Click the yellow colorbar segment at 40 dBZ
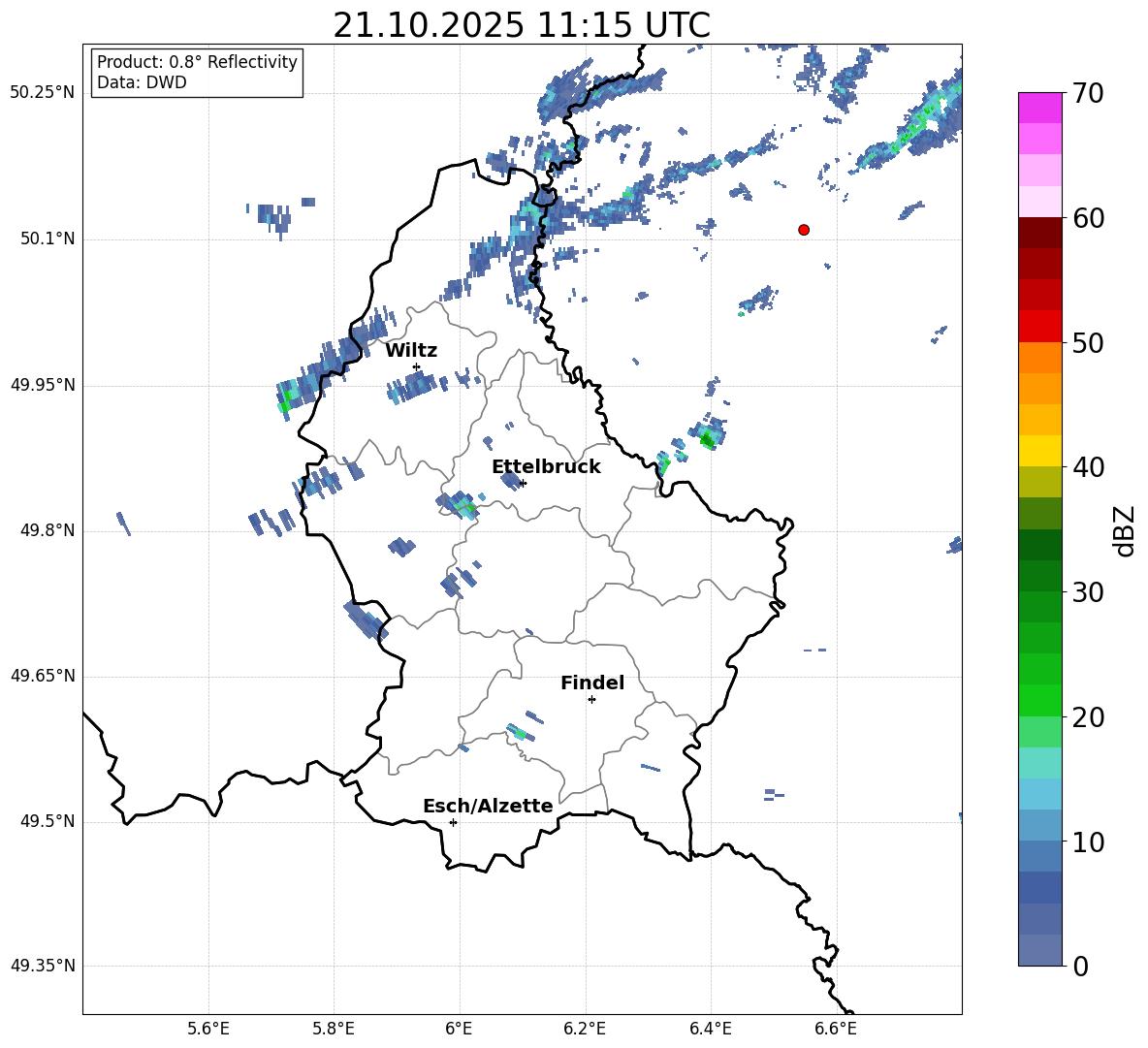This screenshot has height=1048, width=1148. click(x=1039, y=451)
